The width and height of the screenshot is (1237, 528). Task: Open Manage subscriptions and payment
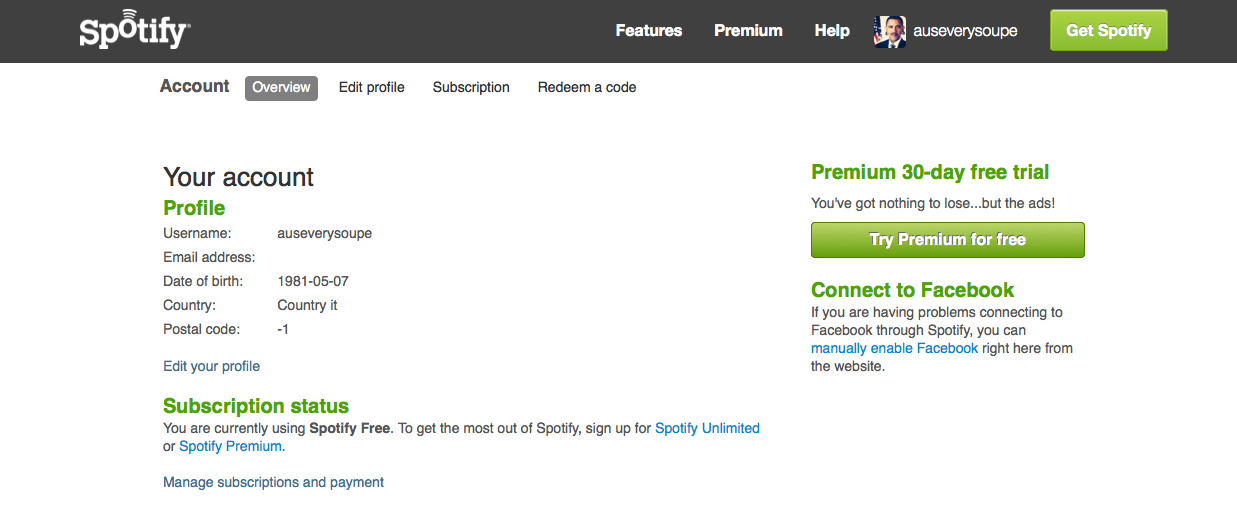click(x=273, y=482)
